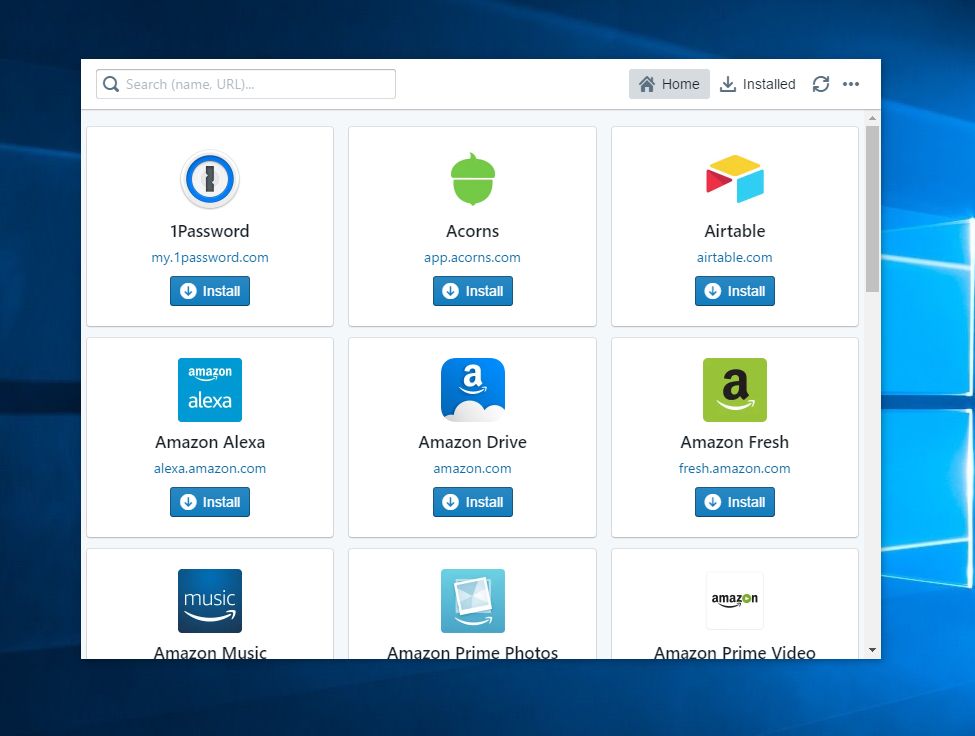Install the Acorns app

[x=473, y=291]
